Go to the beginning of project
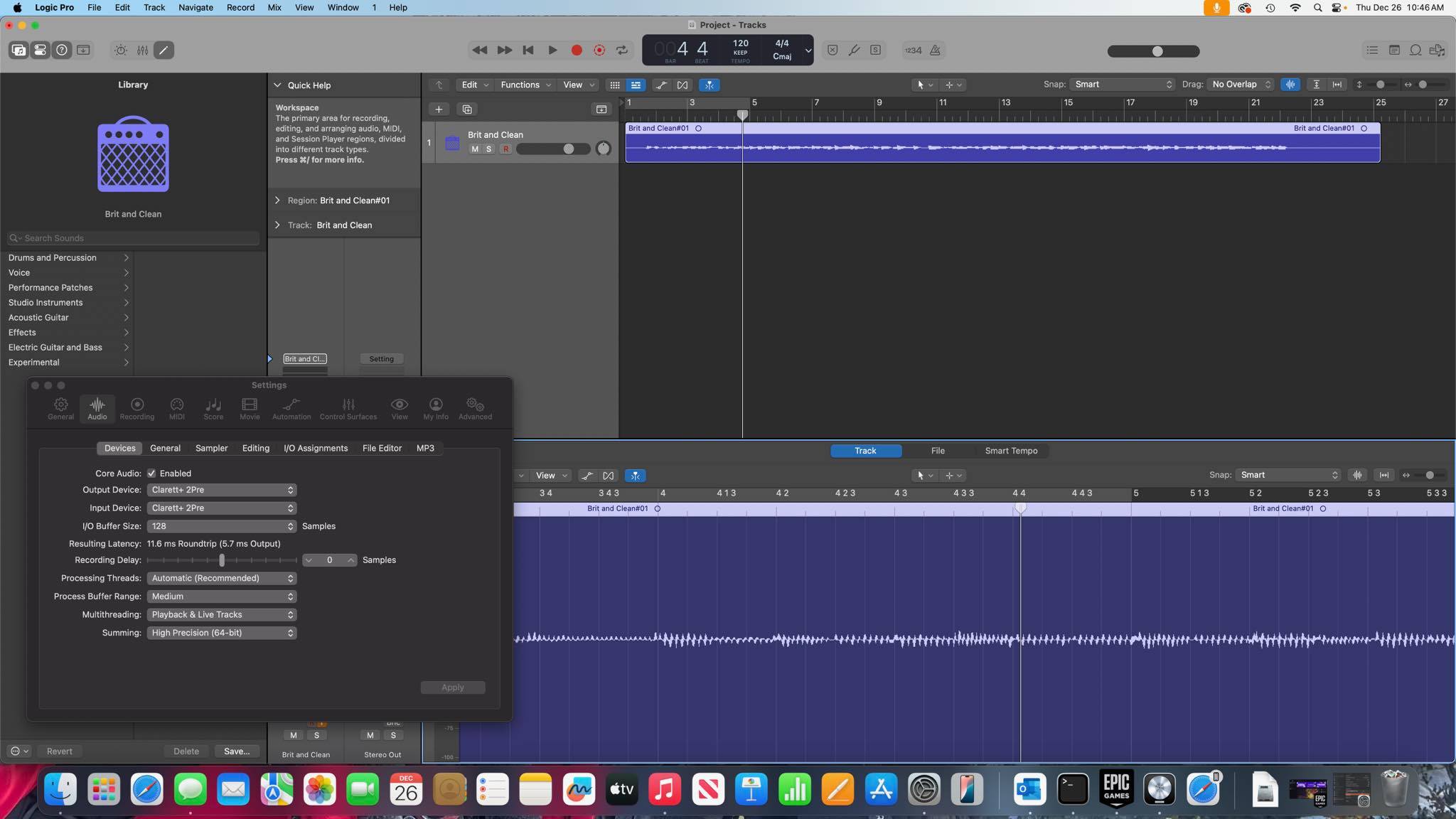1456x819 pixels. click(x=528, y=50)
